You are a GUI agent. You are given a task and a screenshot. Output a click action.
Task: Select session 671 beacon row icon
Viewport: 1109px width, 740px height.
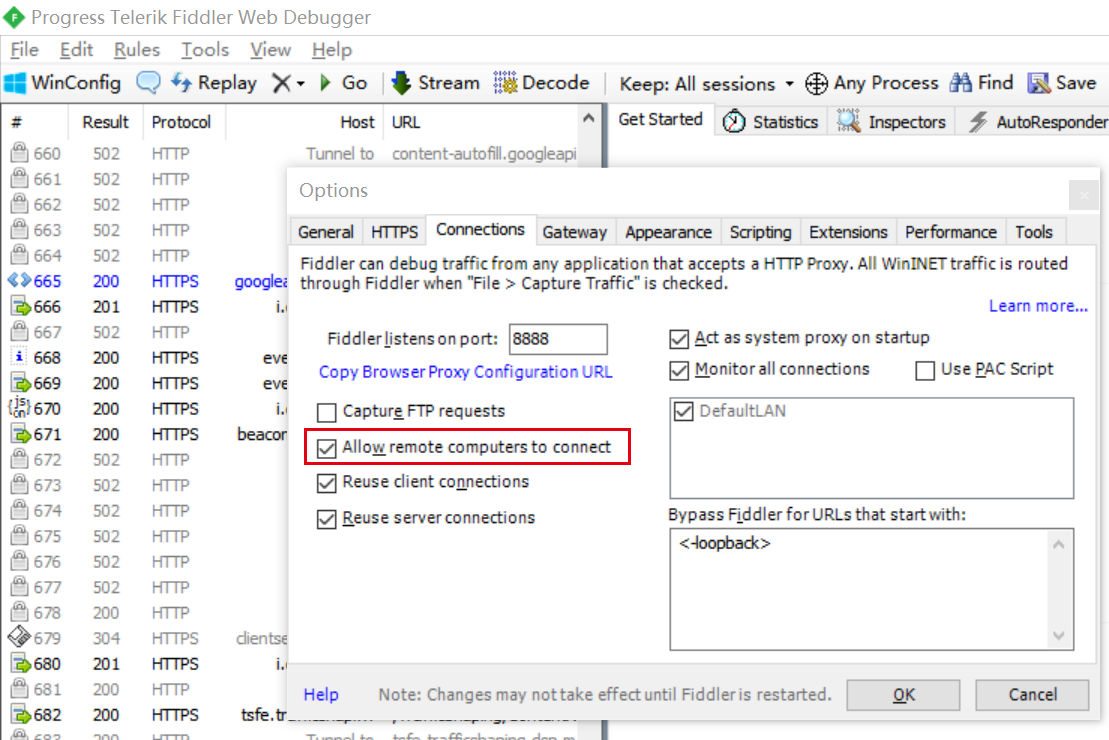pyautogui.click(x=21, y=434)
